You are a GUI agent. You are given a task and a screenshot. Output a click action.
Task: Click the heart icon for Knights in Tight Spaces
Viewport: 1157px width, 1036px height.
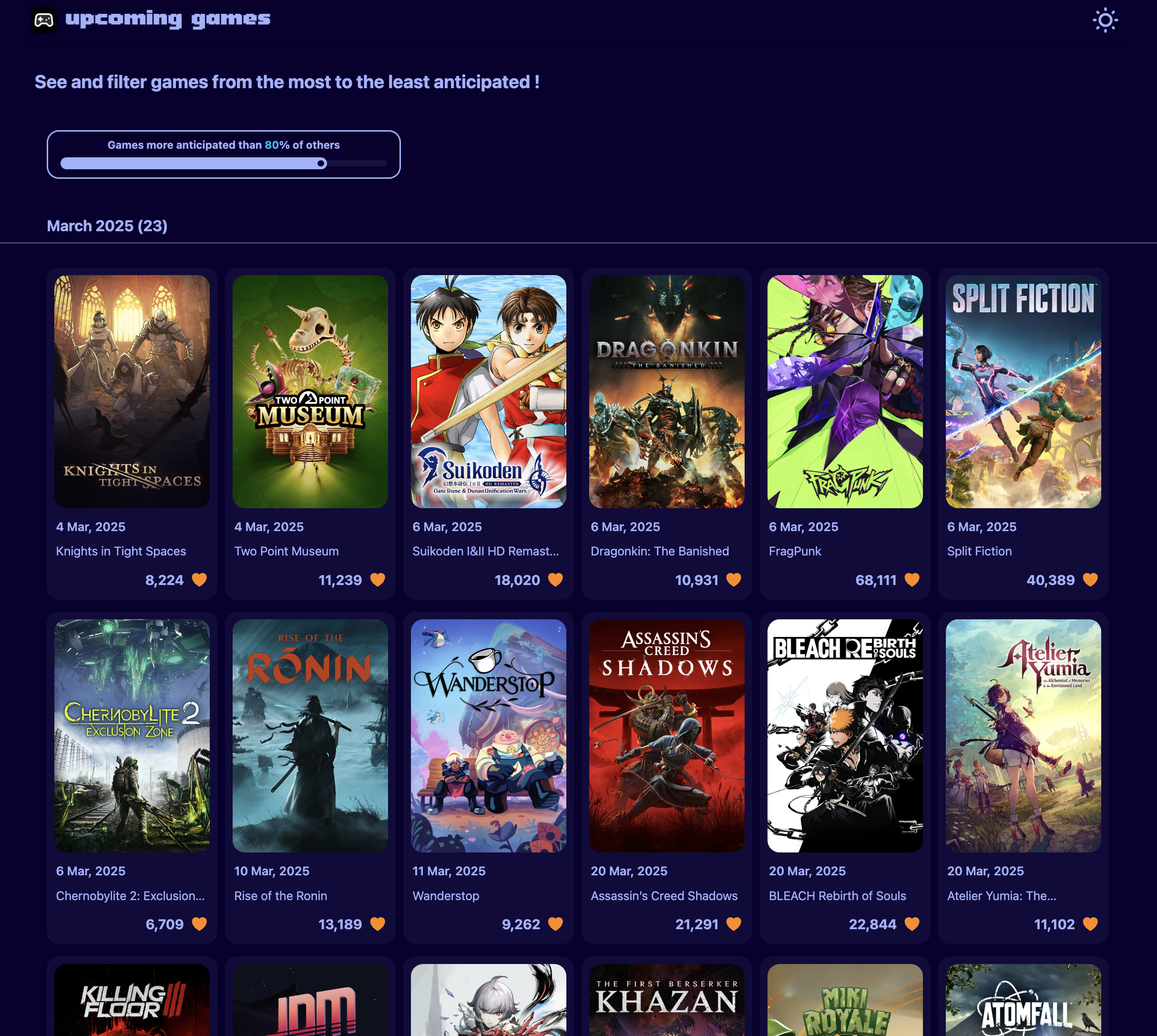[199, 579]
